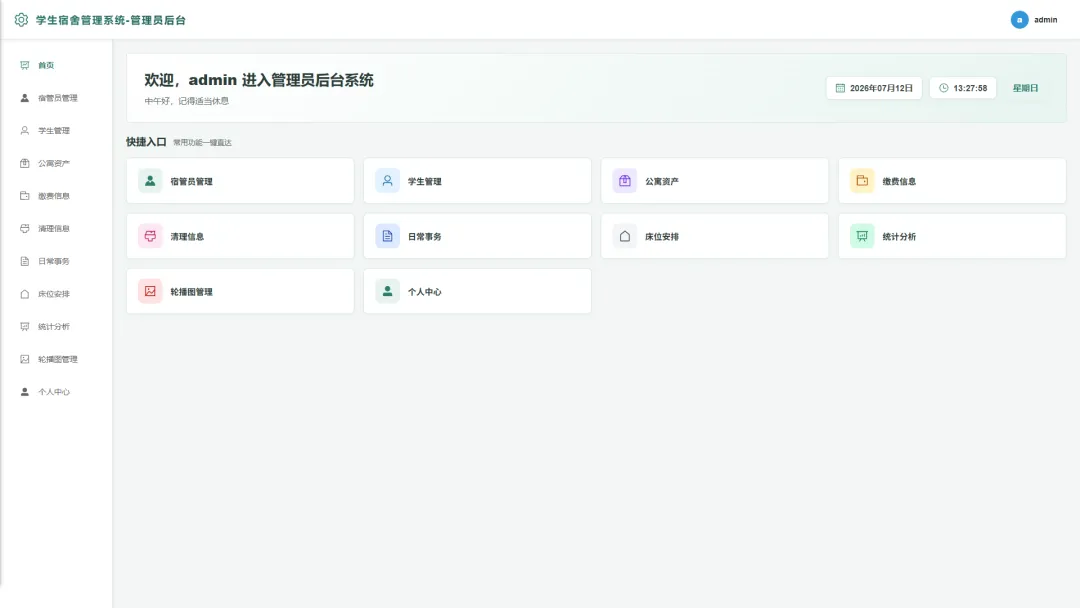
Task: Click the 学生宿舍管理系统-管理员后台 title
Action: point(111,20)
